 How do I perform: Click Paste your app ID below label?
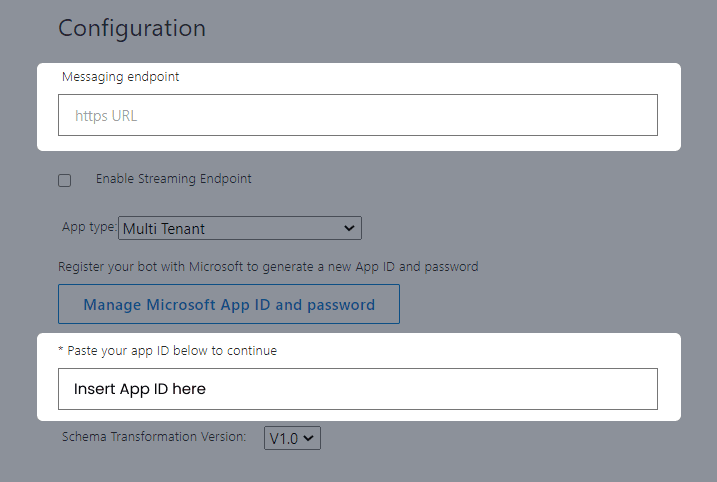pos(167,351)
